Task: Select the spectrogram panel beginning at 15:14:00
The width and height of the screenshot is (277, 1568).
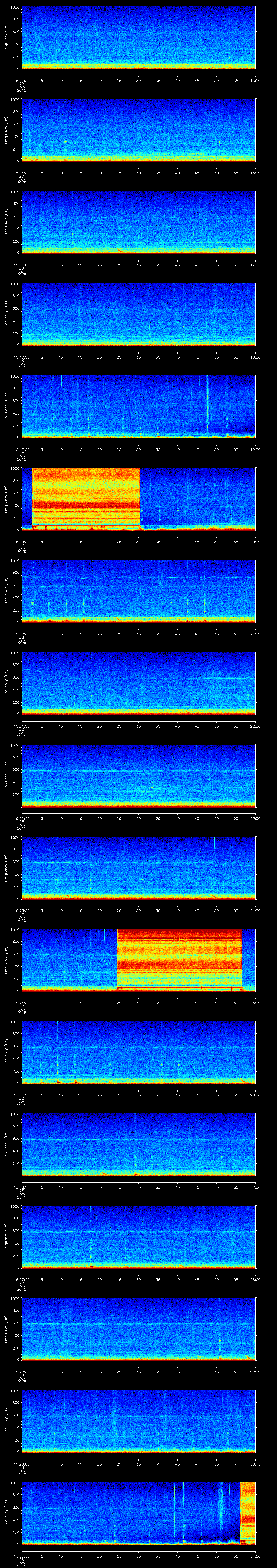Action: pyautogui.click(x=138, y=38)
